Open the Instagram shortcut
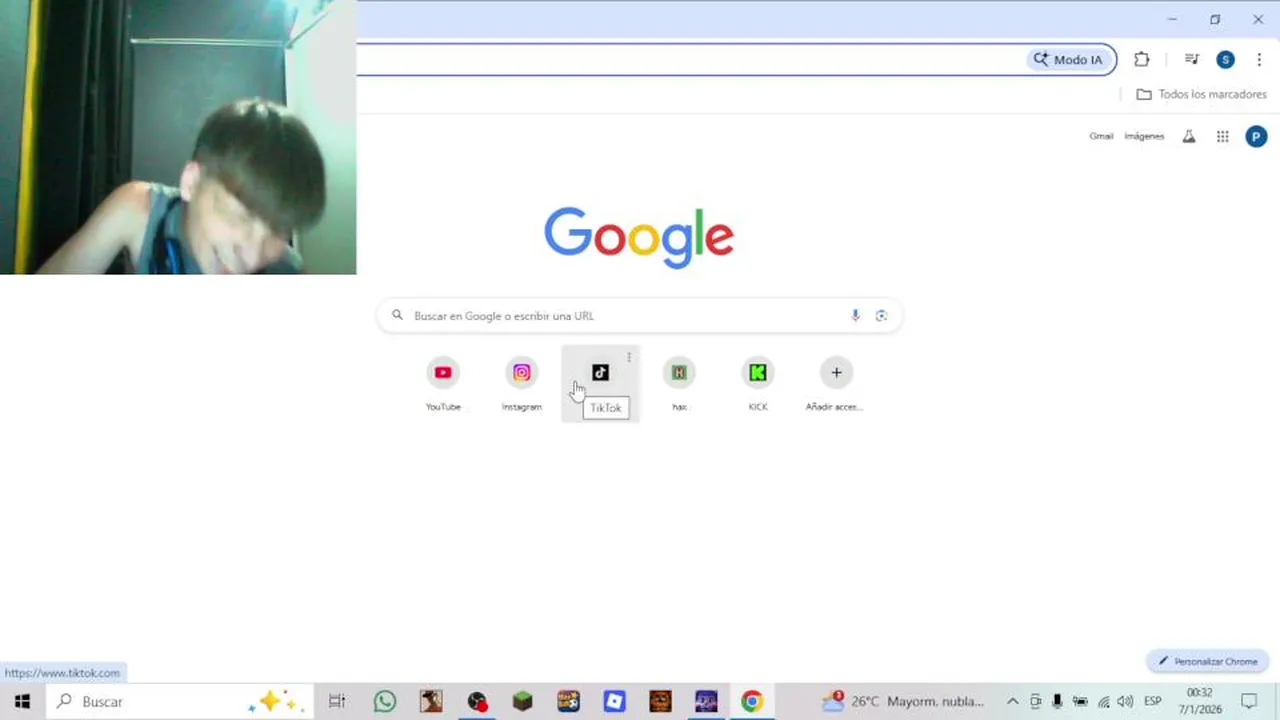Viewport: 1280px width, 720px height. (x=521, y=383)
